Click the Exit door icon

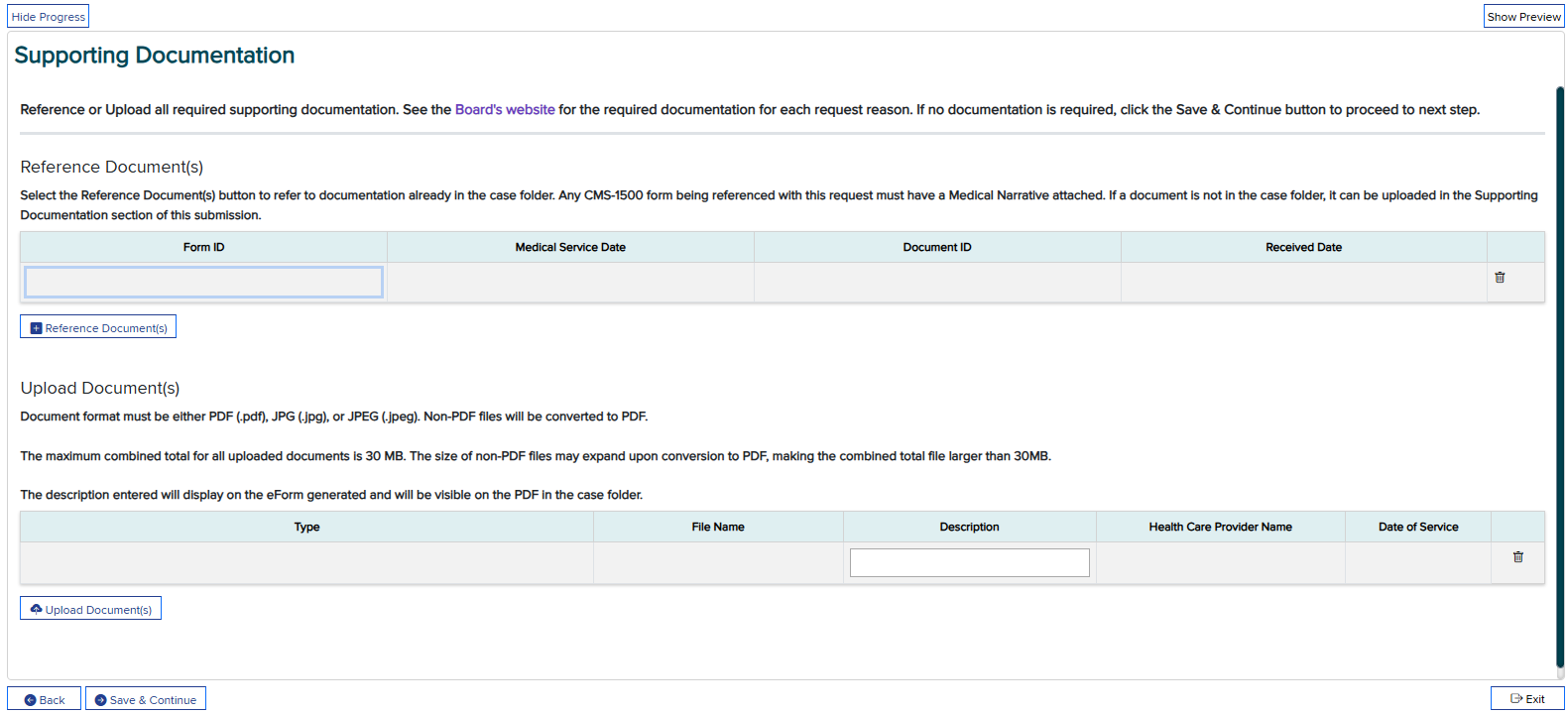pos(1515,699)
